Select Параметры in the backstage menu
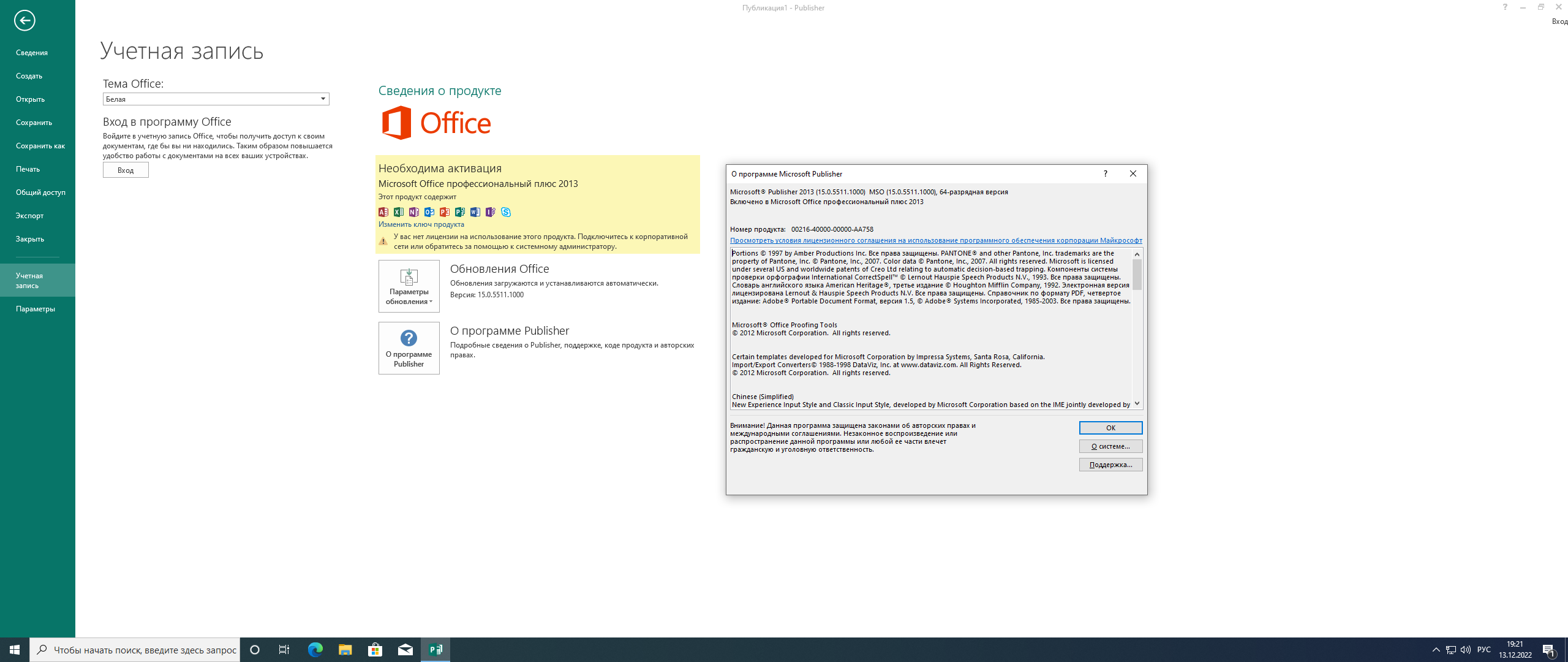1568x662 pixels. click(37, 309)
